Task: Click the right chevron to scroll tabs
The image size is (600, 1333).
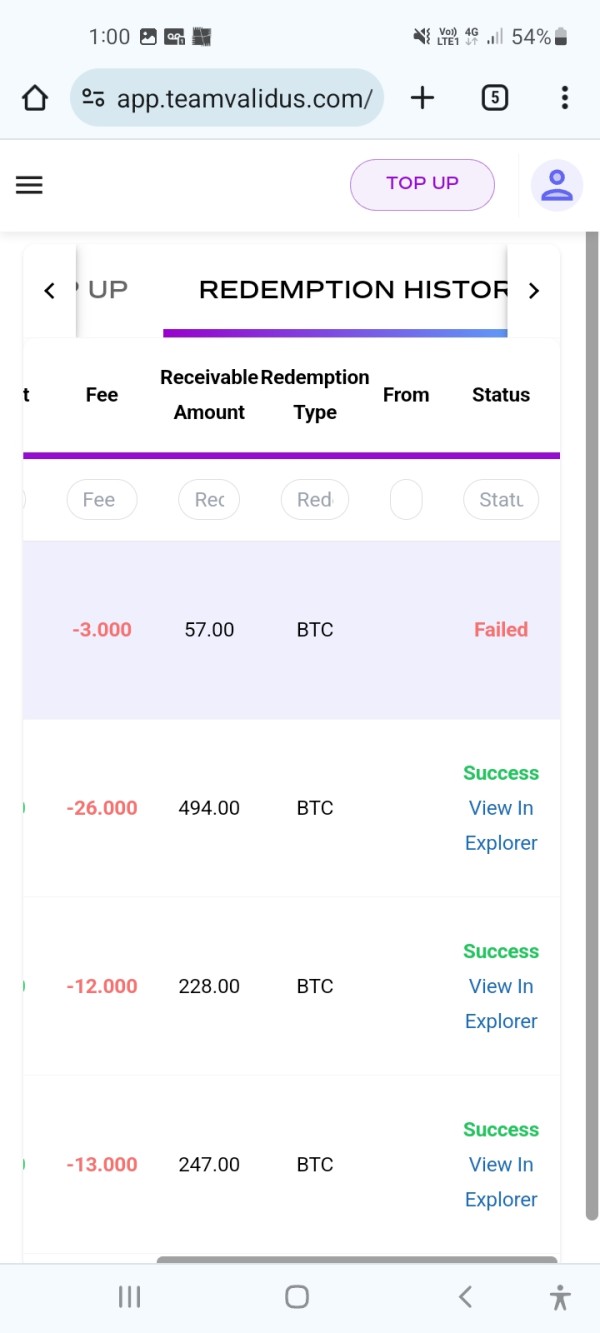Action: 534,291
